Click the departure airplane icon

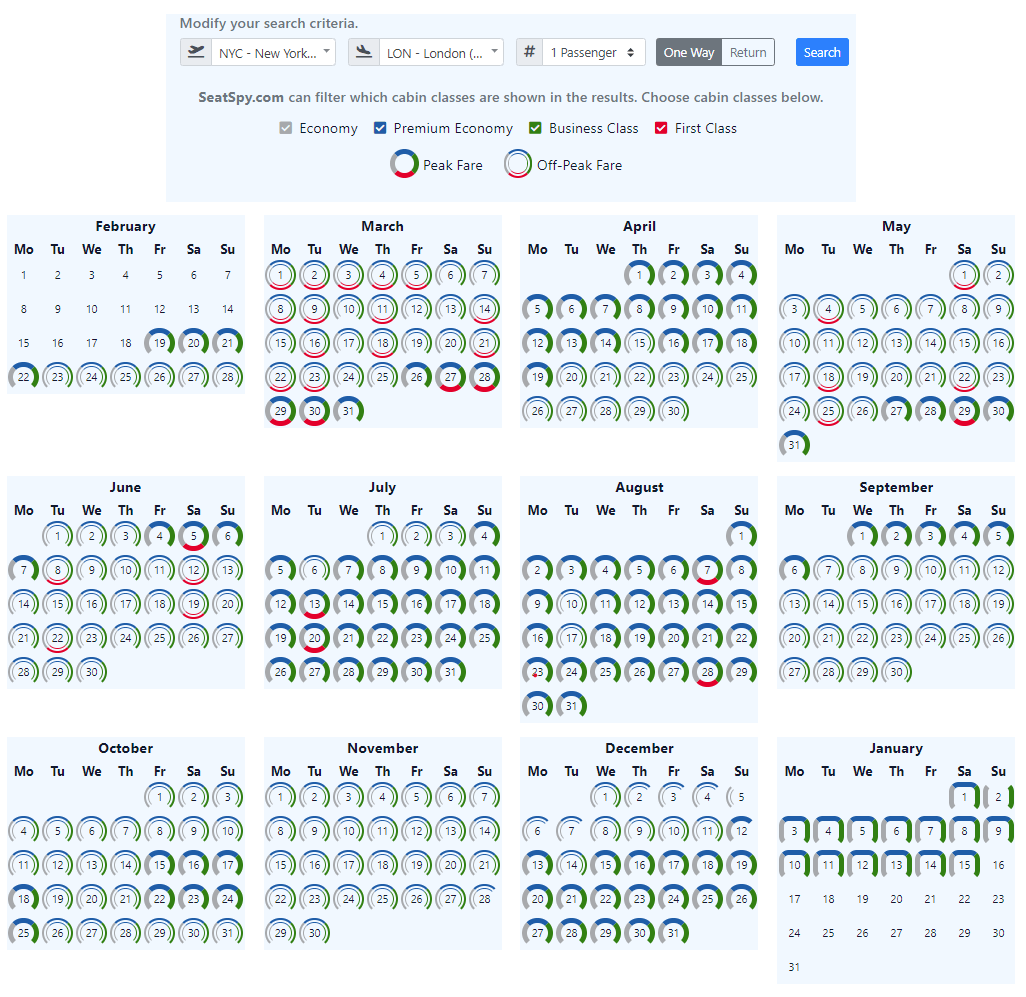197,51
